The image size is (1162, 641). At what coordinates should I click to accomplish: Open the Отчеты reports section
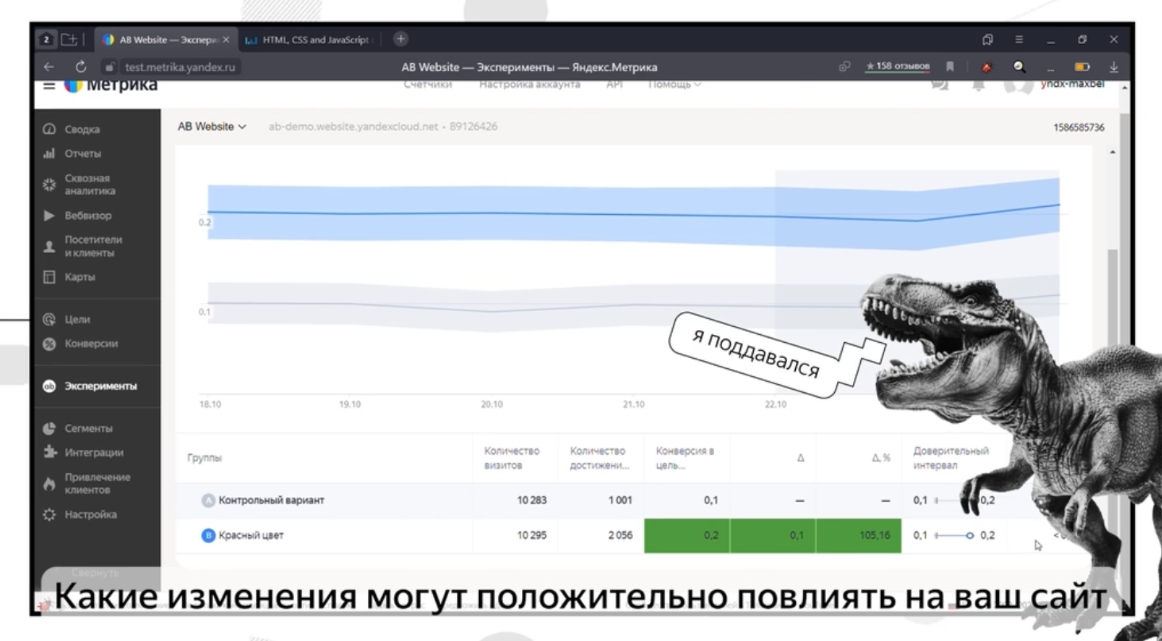coord(84,153)
